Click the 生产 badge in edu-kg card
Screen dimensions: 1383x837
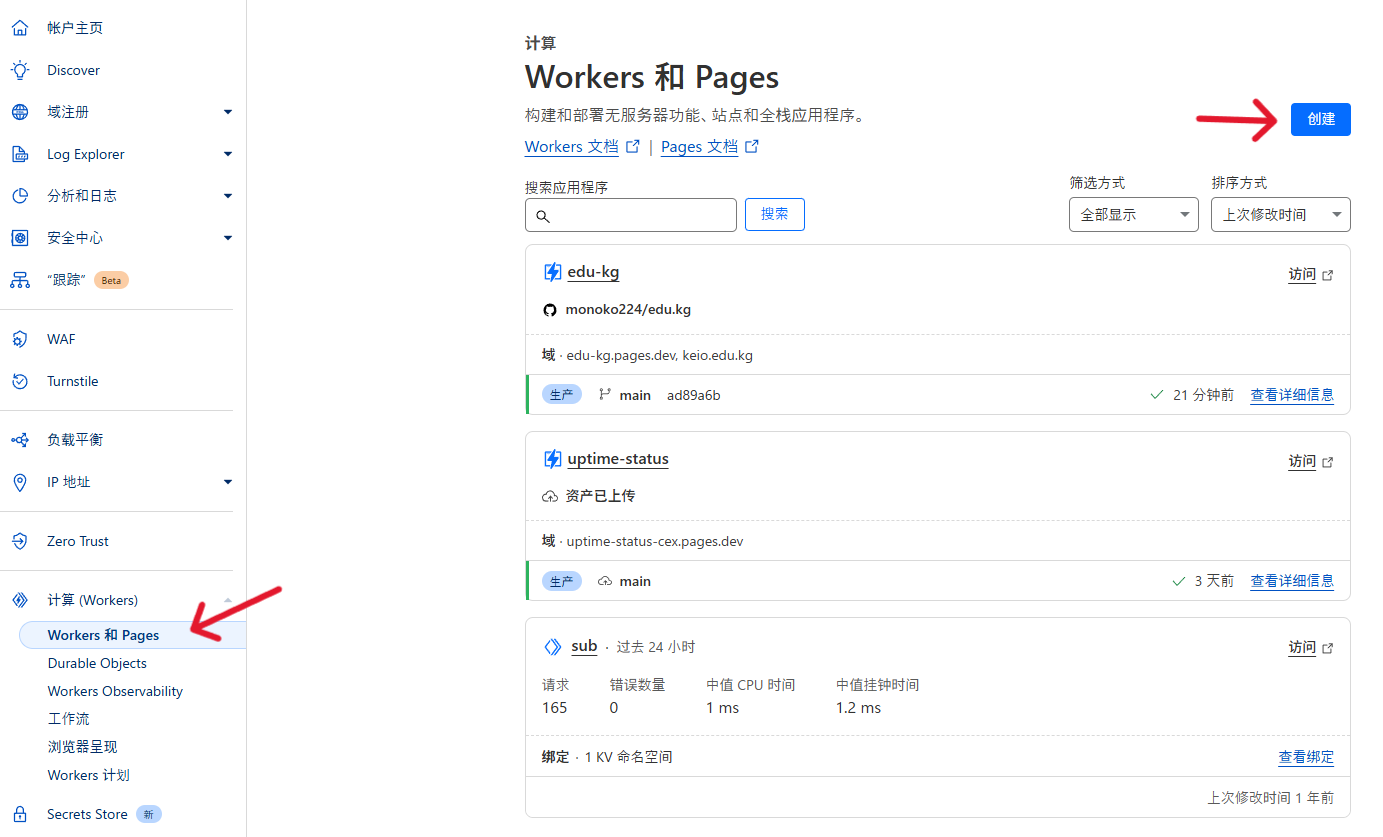[561, 395]
